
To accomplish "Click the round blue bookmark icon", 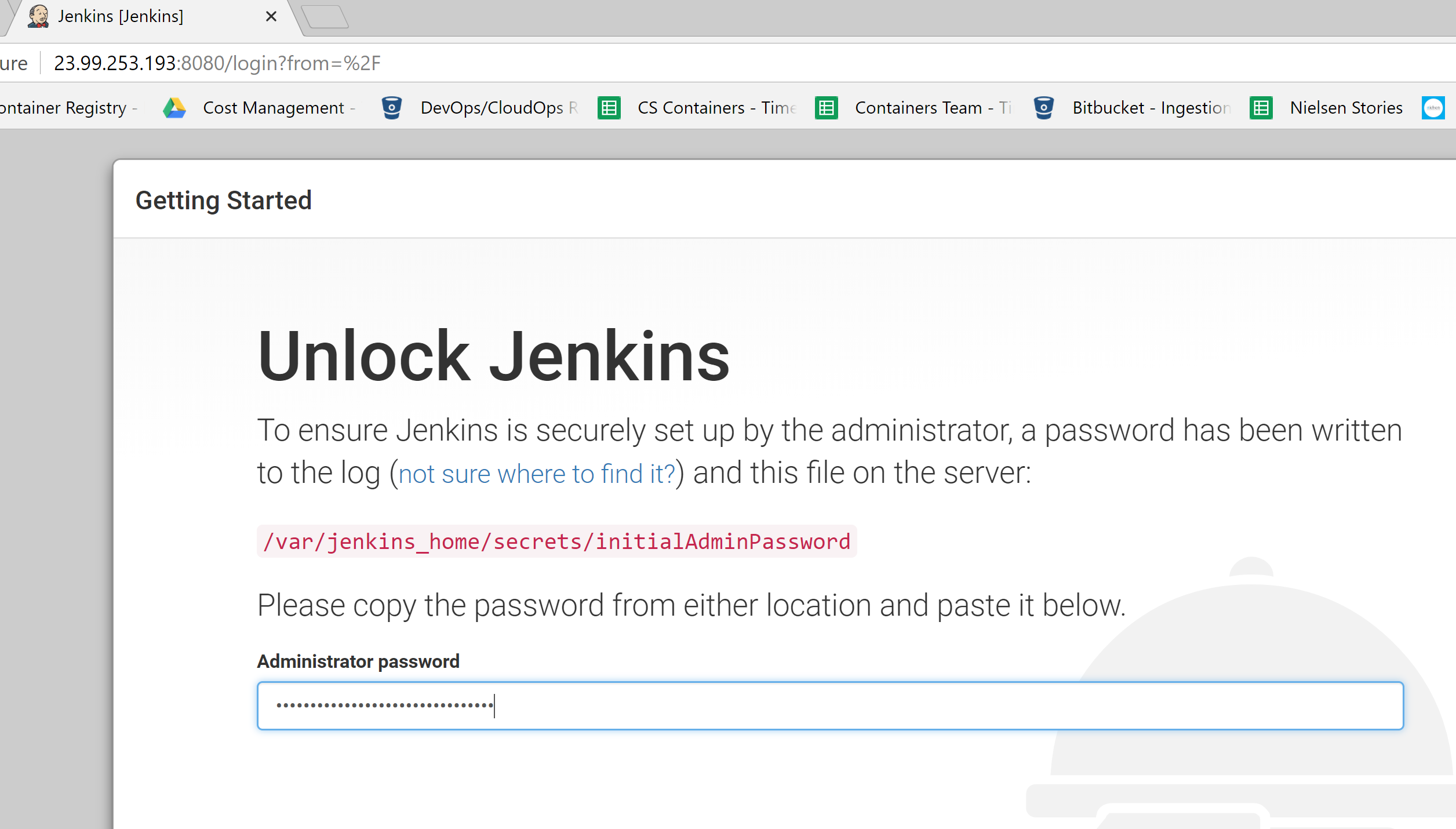I will pos(1433,108).
